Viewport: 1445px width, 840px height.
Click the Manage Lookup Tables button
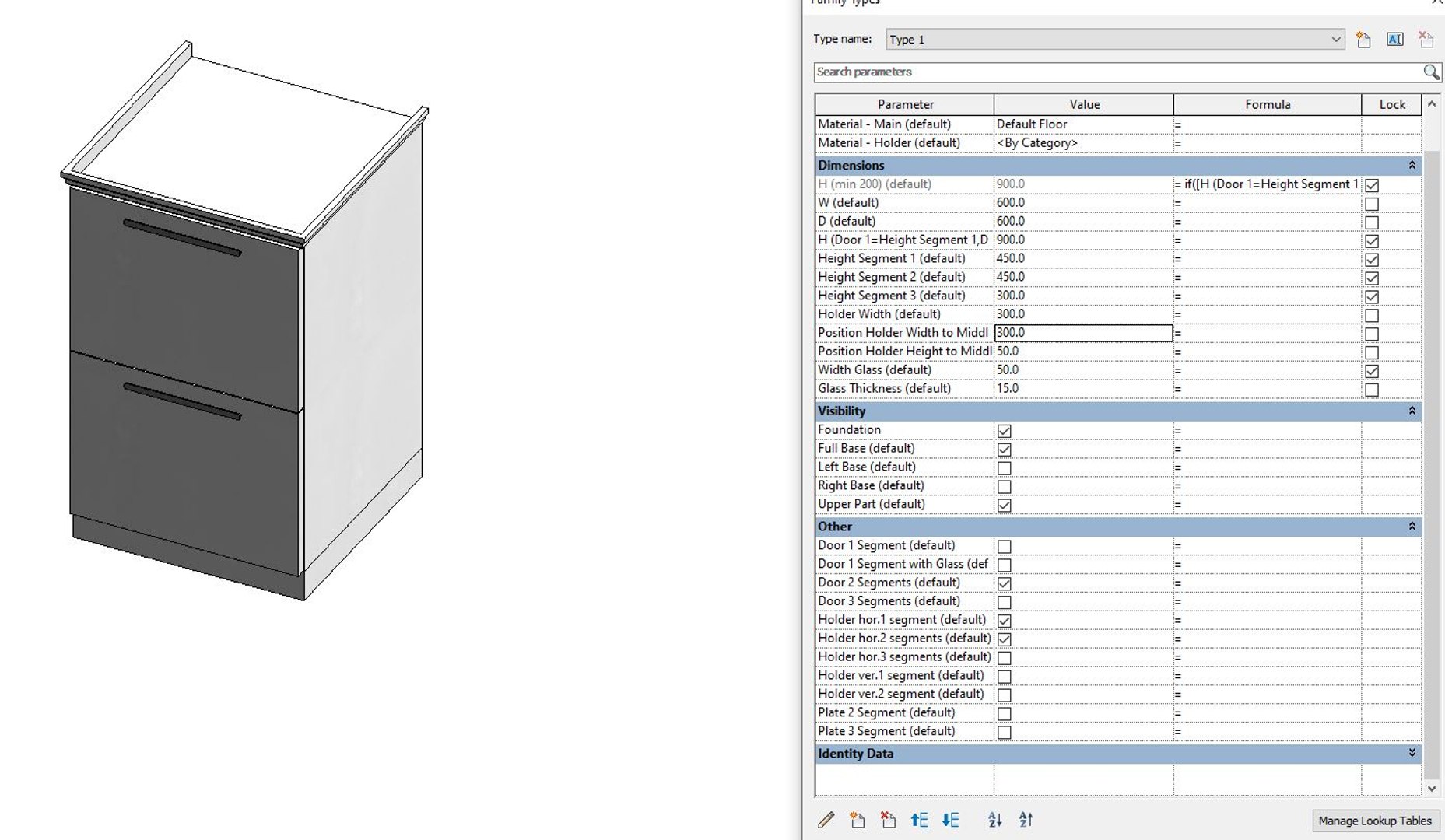[1375, 821]
